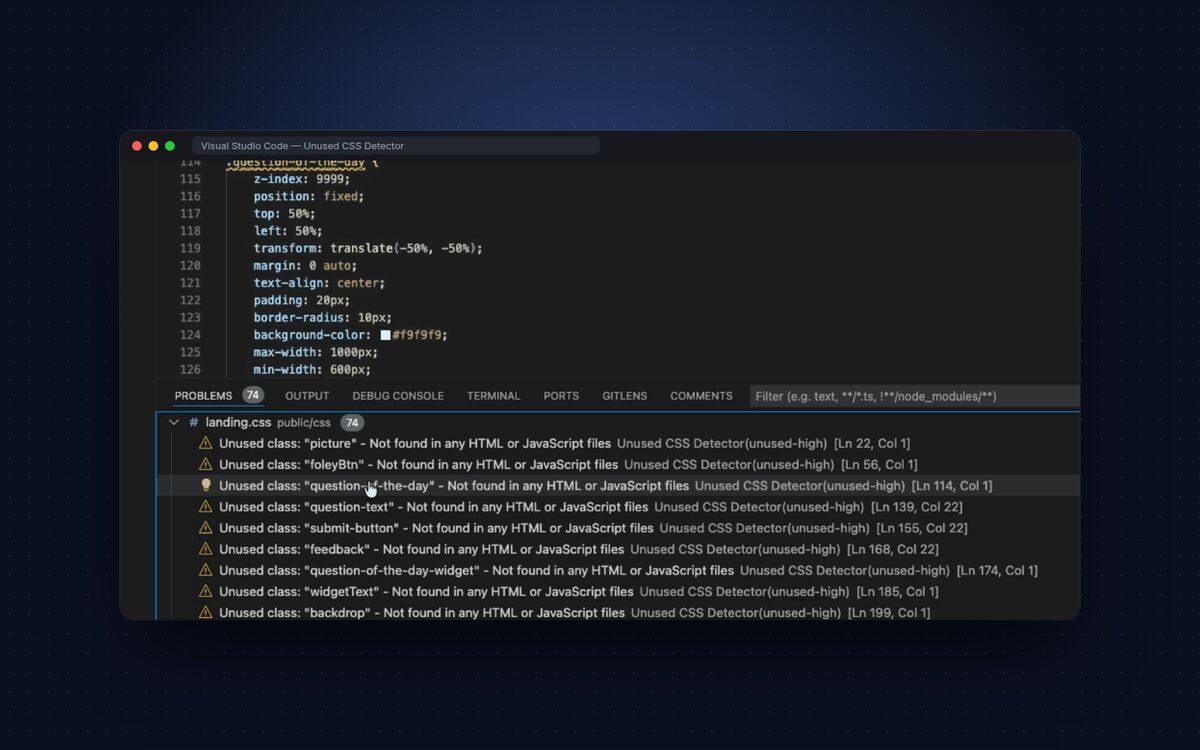Image resolution: width=1200 pixels, height=750 pixels.
Task: Click warning icon beside "feedback" problem
Action: (x=206, y=549)
